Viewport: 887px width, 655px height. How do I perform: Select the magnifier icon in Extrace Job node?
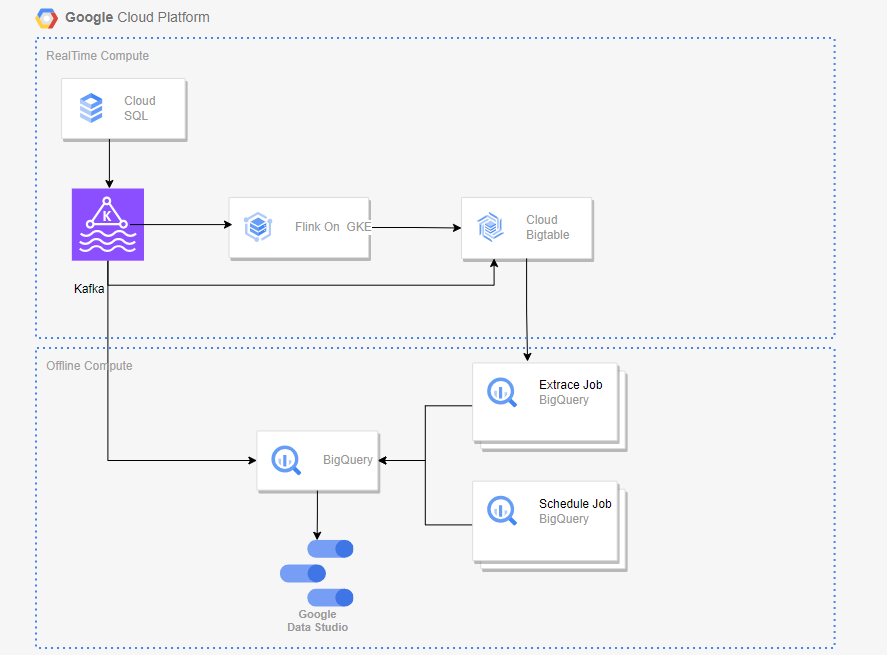(x=501, y=393)
